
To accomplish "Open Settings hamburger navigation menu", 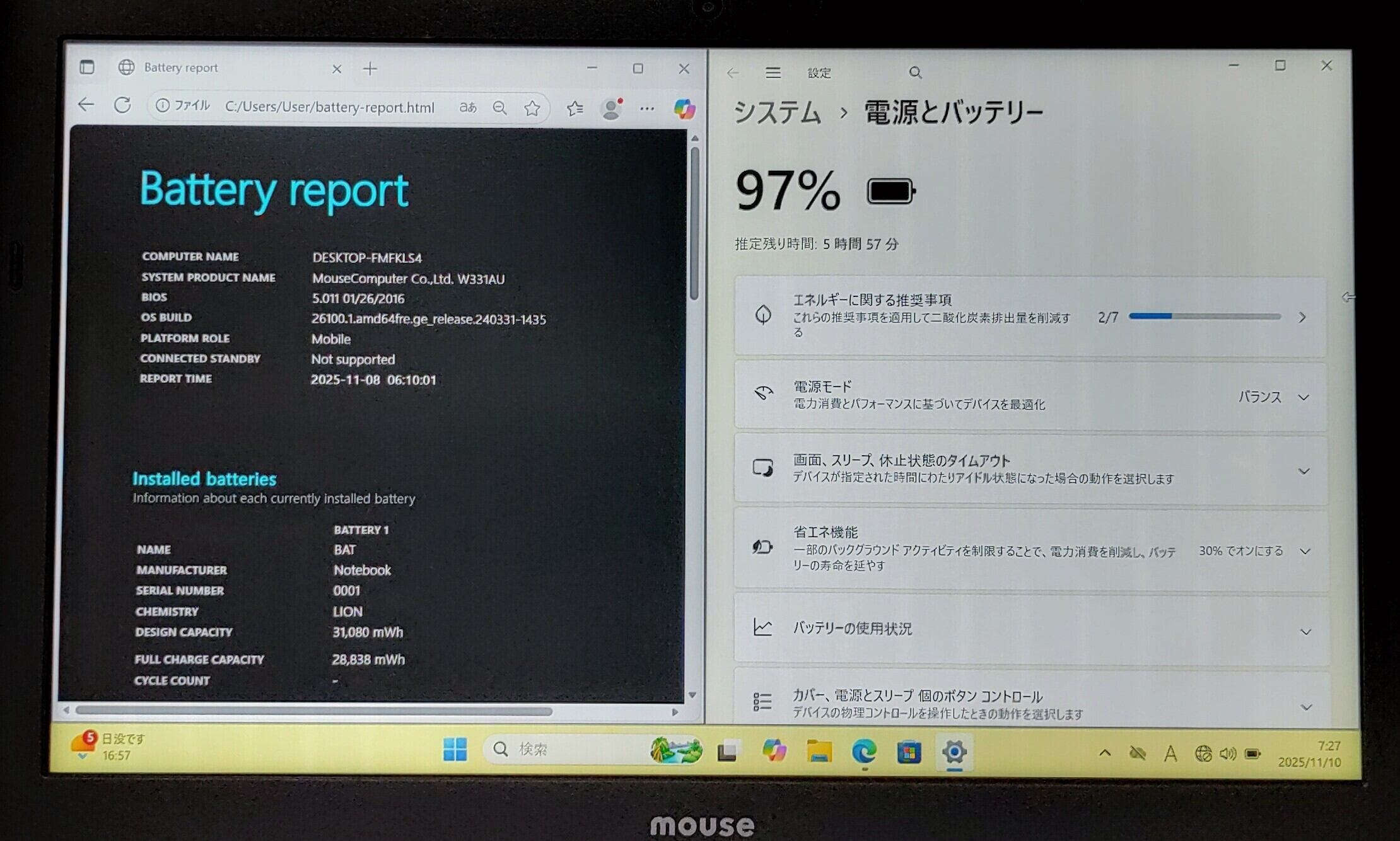I will click(773, 73).
